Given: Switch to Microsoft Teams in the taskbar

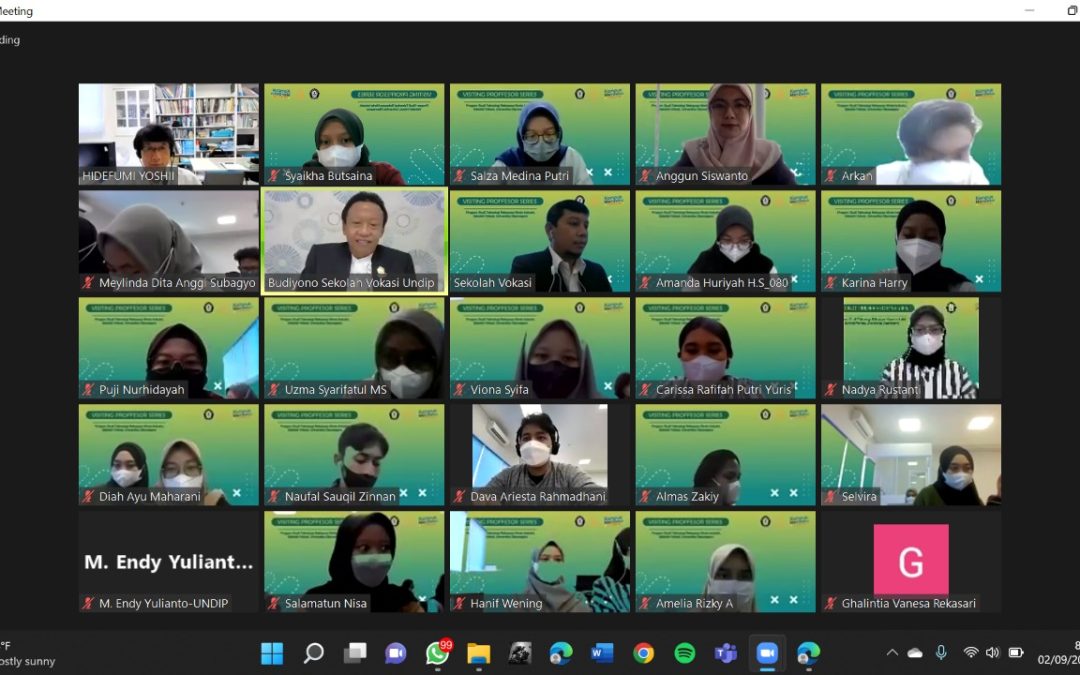Looking at the screenshot, I should point(726,653).
